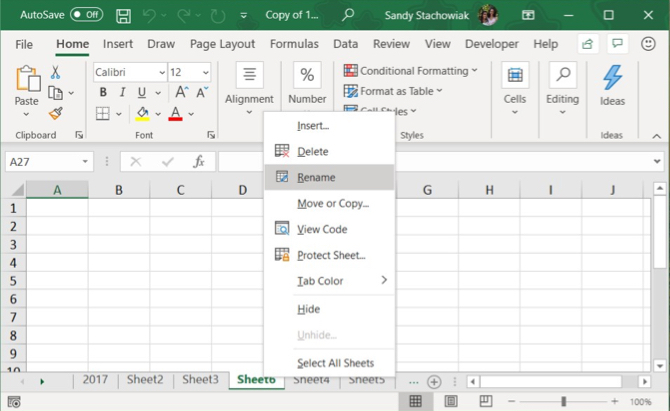Collapse the ribbon with the caret
The height and width of the screenshot is (411, 670).
tap(657, 136)
